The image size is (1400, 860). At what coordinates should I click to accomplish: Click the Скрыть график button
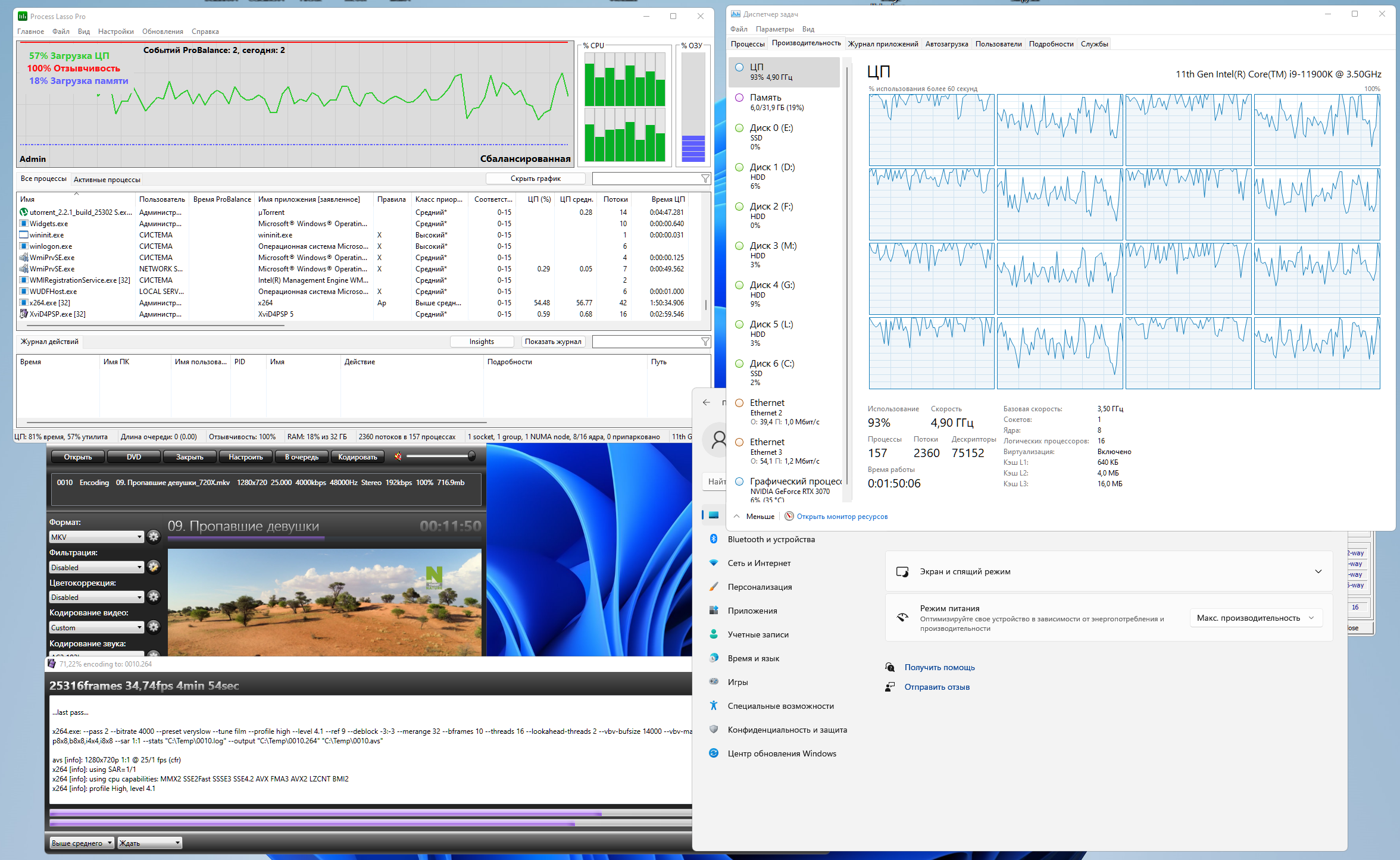[x=535, y=179]
